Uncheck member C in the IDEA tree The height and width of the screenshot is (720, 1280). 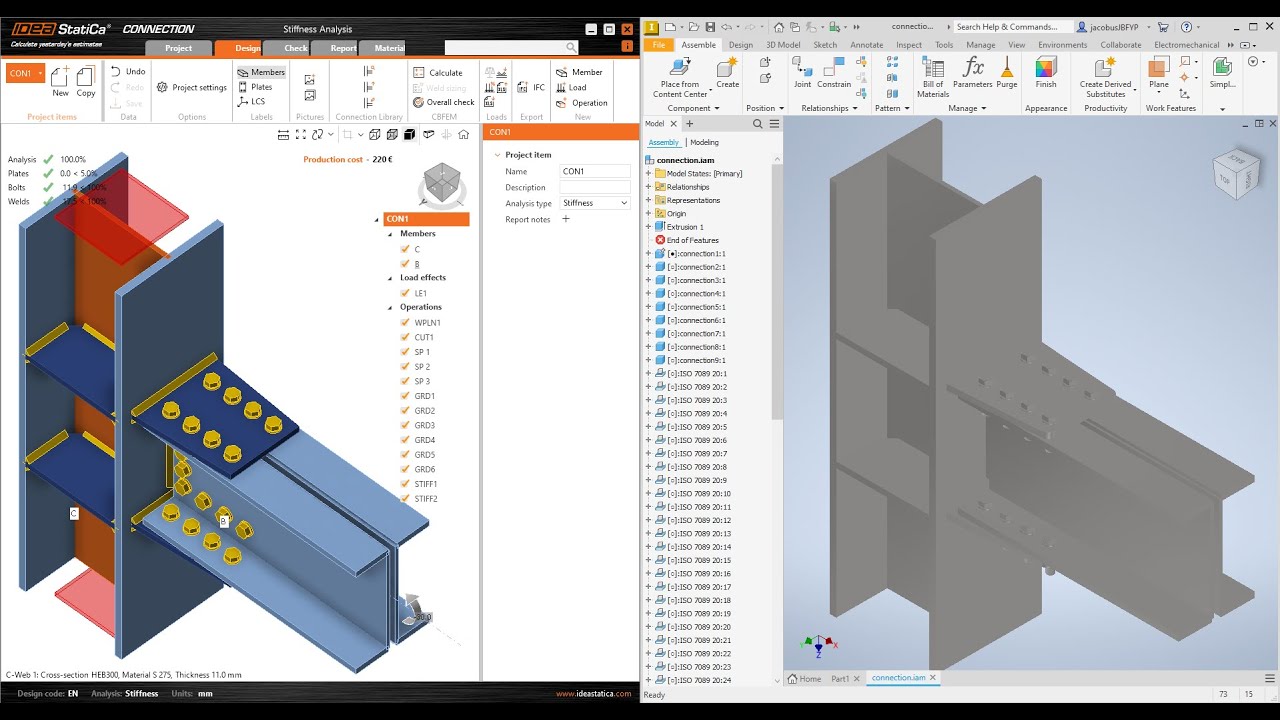(x=406, y=249)
